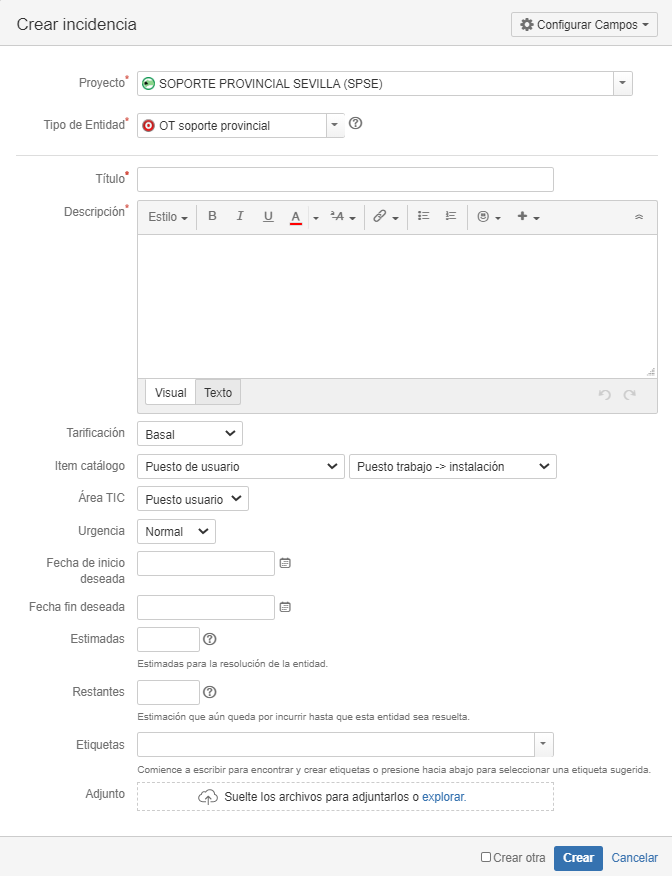Switch editor to the Texto tab
The height and width of the screenshot is (876, 672).
218,392
